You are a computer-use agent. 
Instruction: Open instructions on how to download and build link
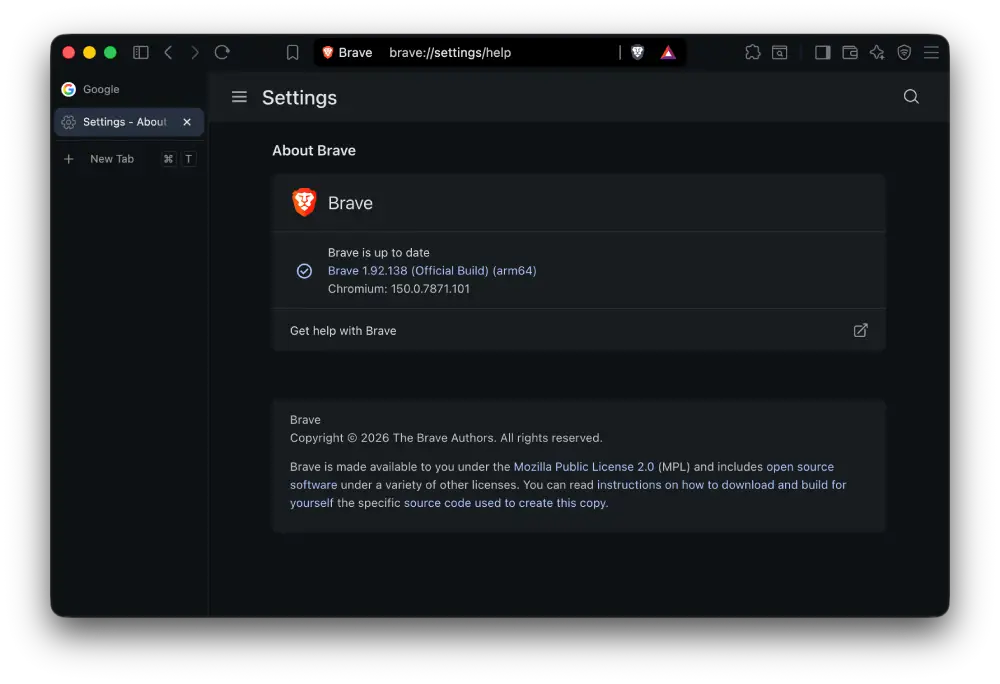click(568, 493)
